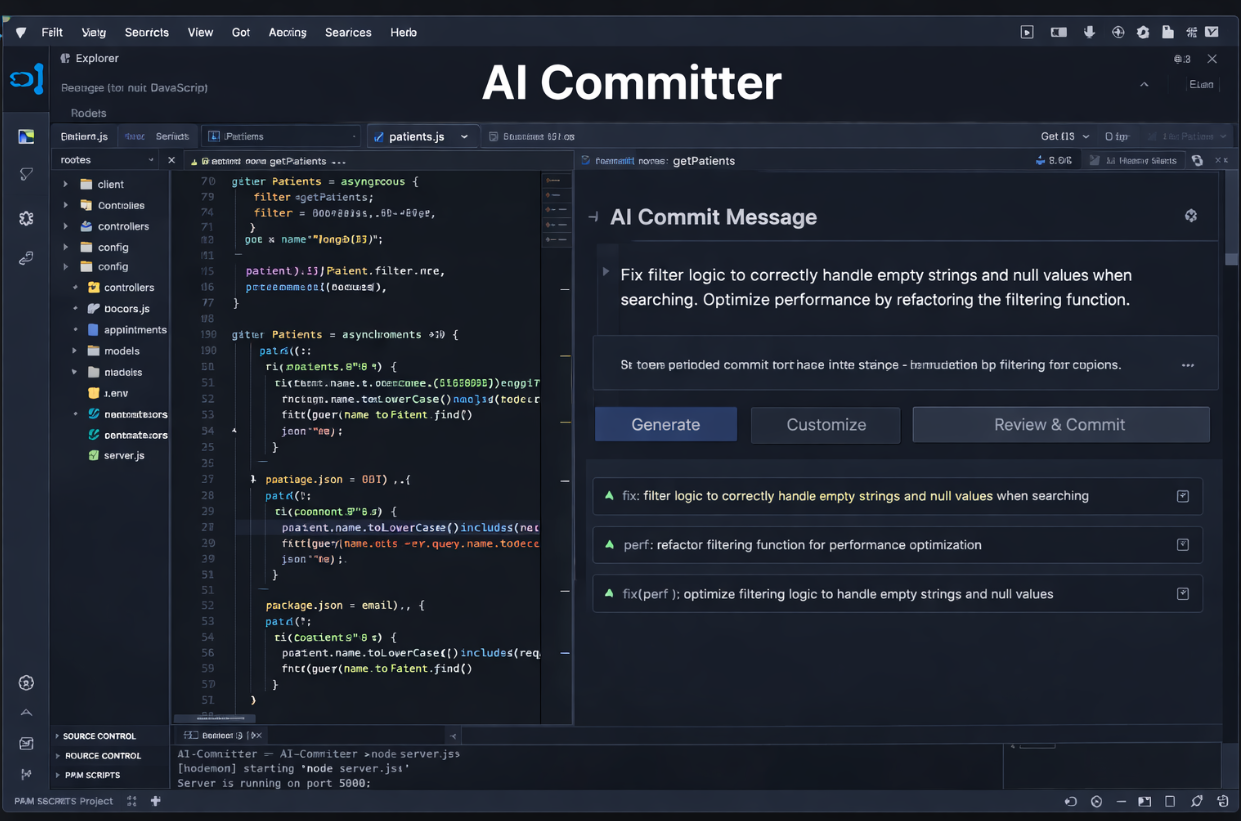Select the 'fix: filter logic' commit suggestion

(897, 496)
